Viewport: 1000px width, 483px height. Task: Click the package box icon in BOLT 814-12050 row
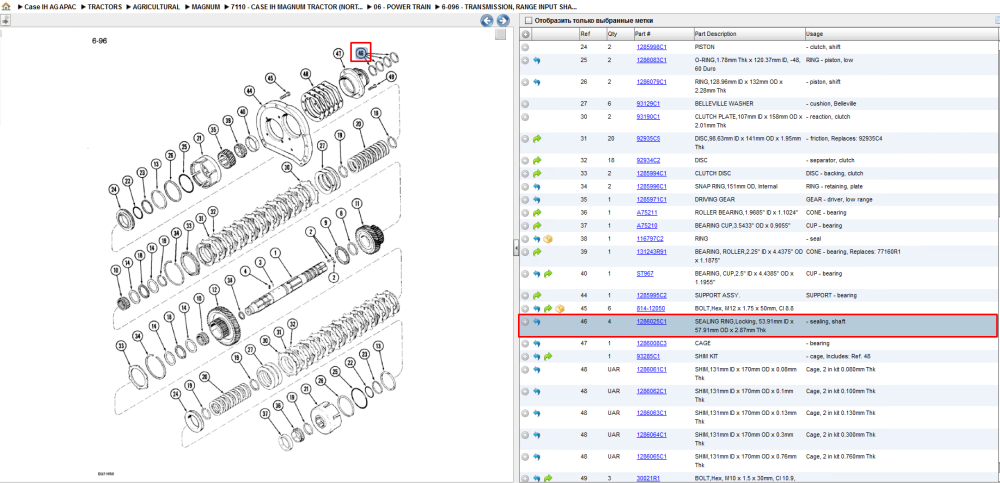coord(559,309)
